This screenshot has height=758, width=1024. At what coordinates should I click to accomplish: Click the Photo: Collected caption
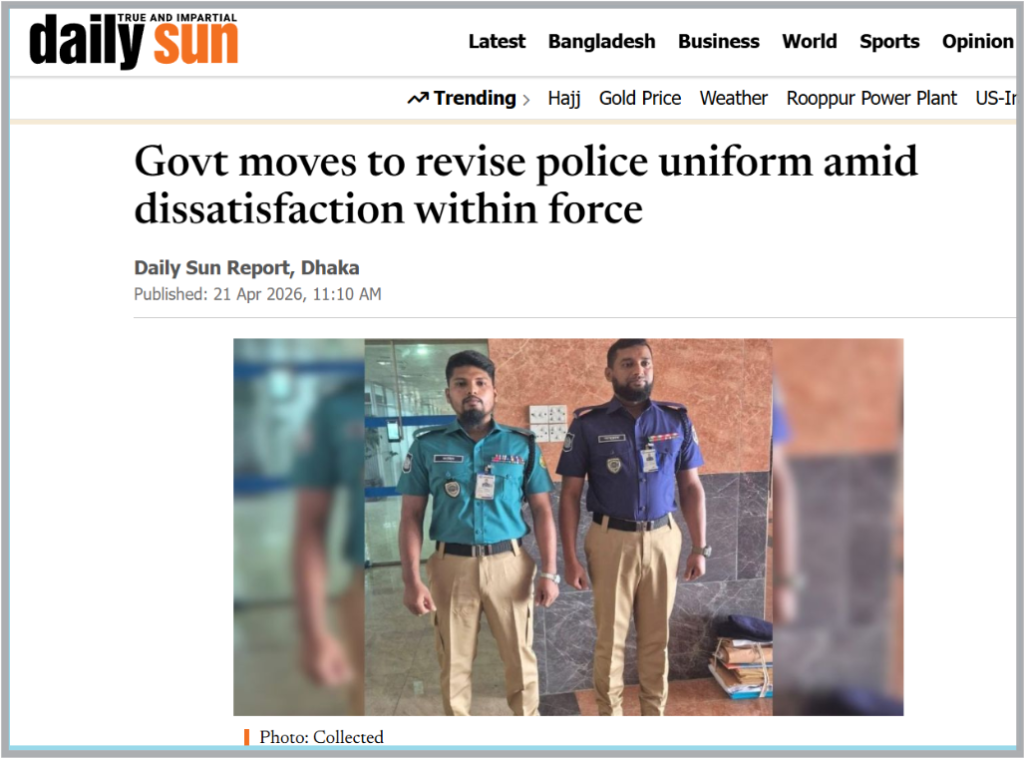click(321, 737)
